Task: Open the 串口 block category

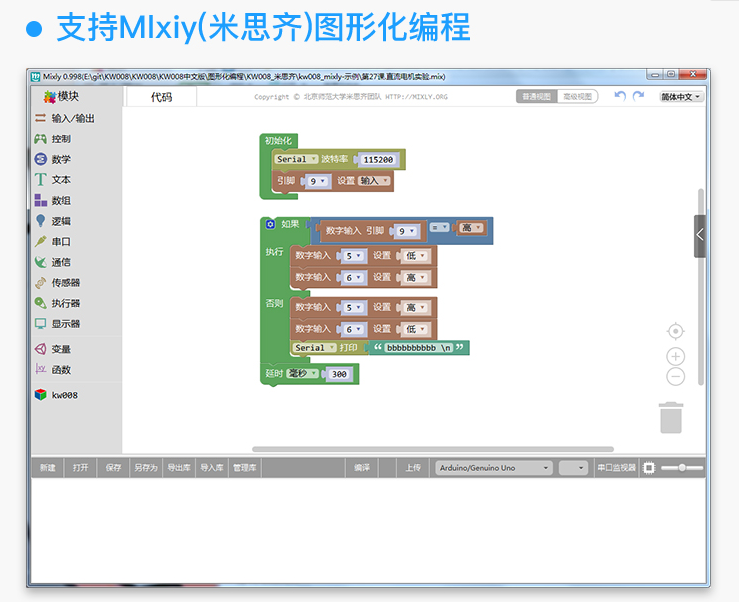Action: tap(53, 242)
